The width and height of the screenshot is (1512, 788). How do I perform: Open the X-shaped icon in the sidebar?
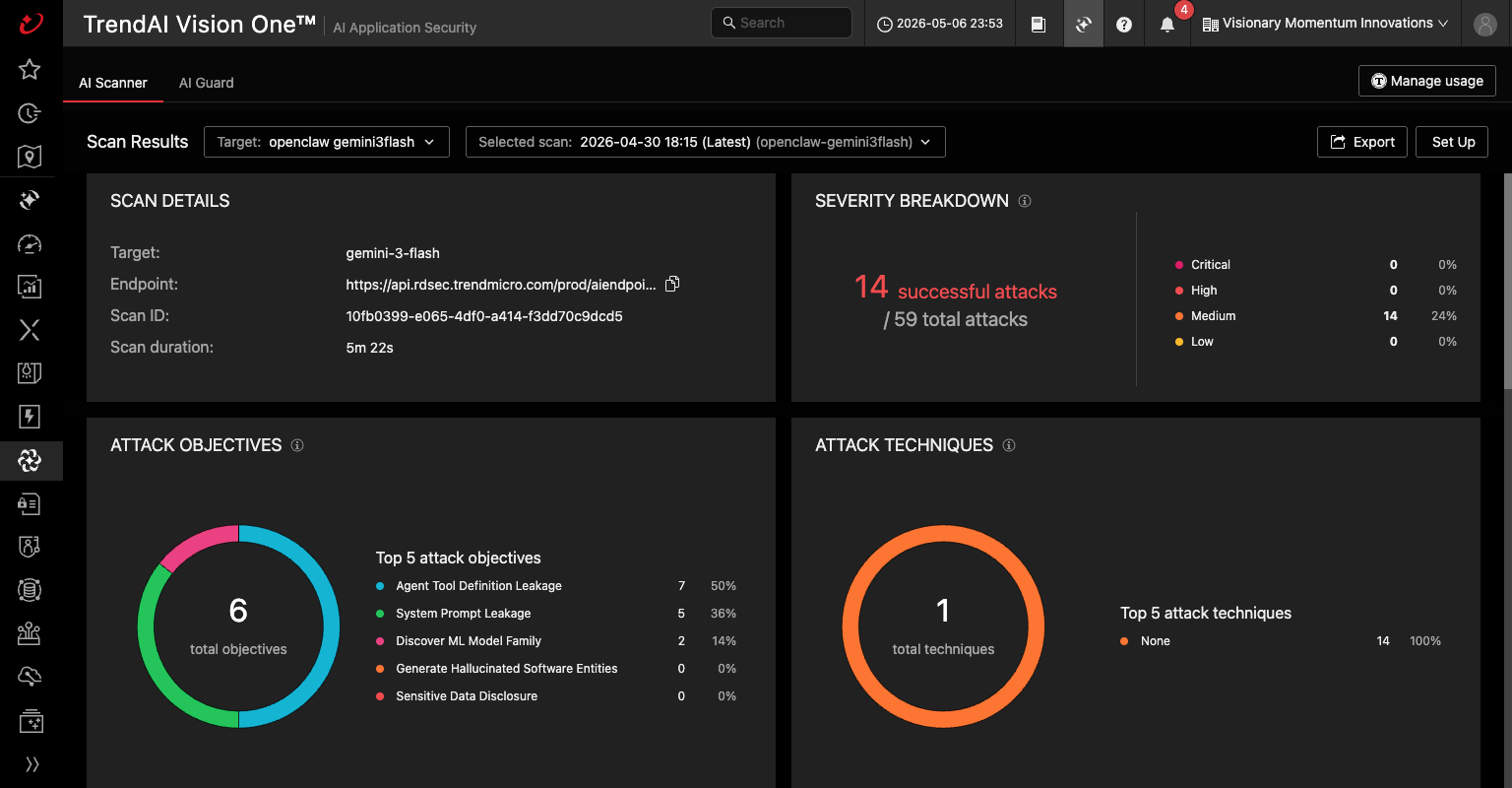(x=30, y=330)
